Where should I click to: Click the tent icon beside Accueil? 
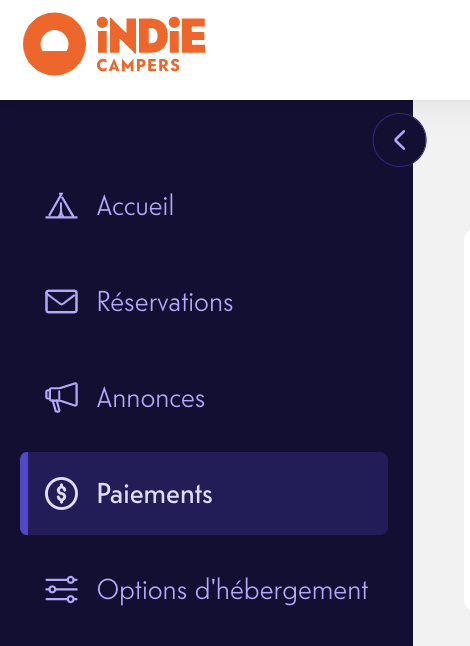pyautogui.click(x=61, y=206)
